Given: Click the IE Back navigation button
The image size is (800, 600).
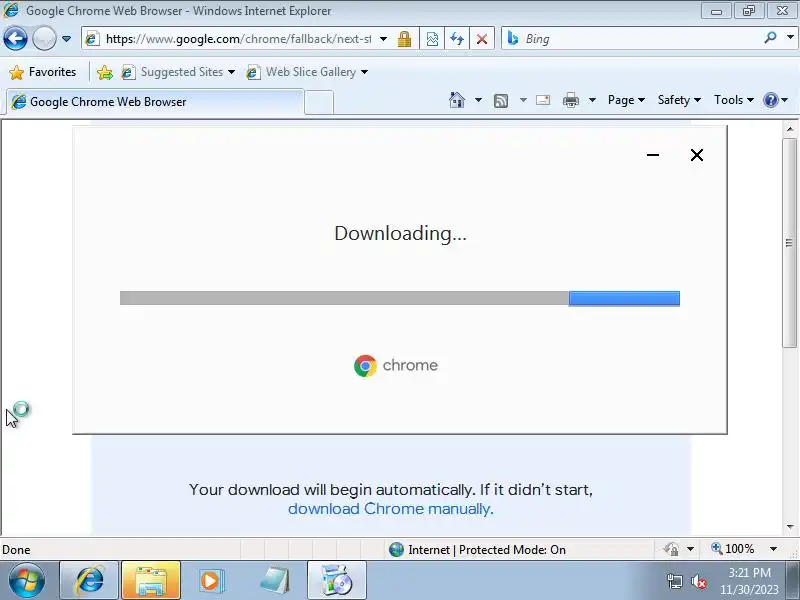Looking at the screenshot, I should [15, 38].
